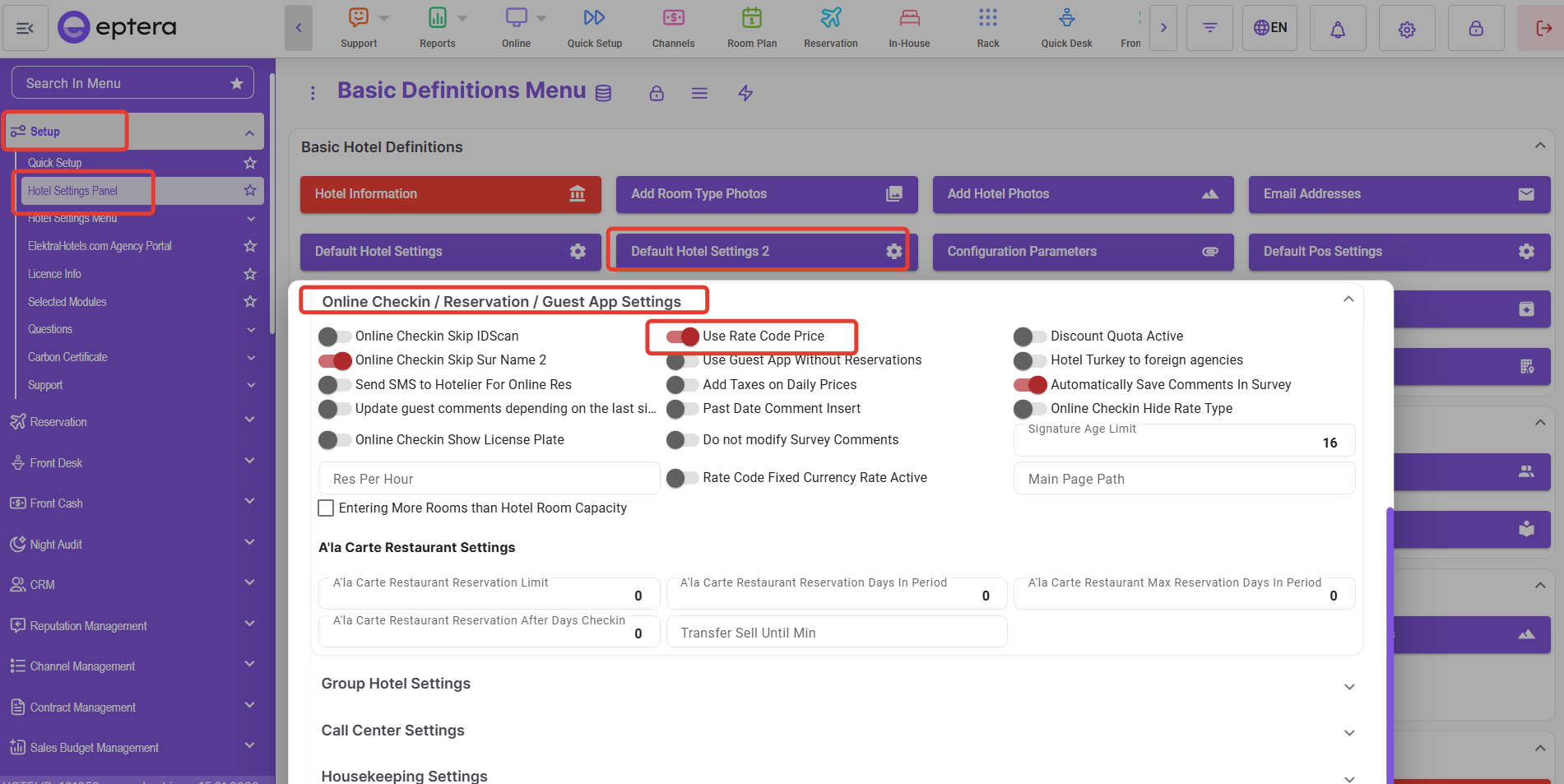The width and height of the screenshot is (1564, 784).
Task: Click the notifications bell icon
Action: (1338, 29)
